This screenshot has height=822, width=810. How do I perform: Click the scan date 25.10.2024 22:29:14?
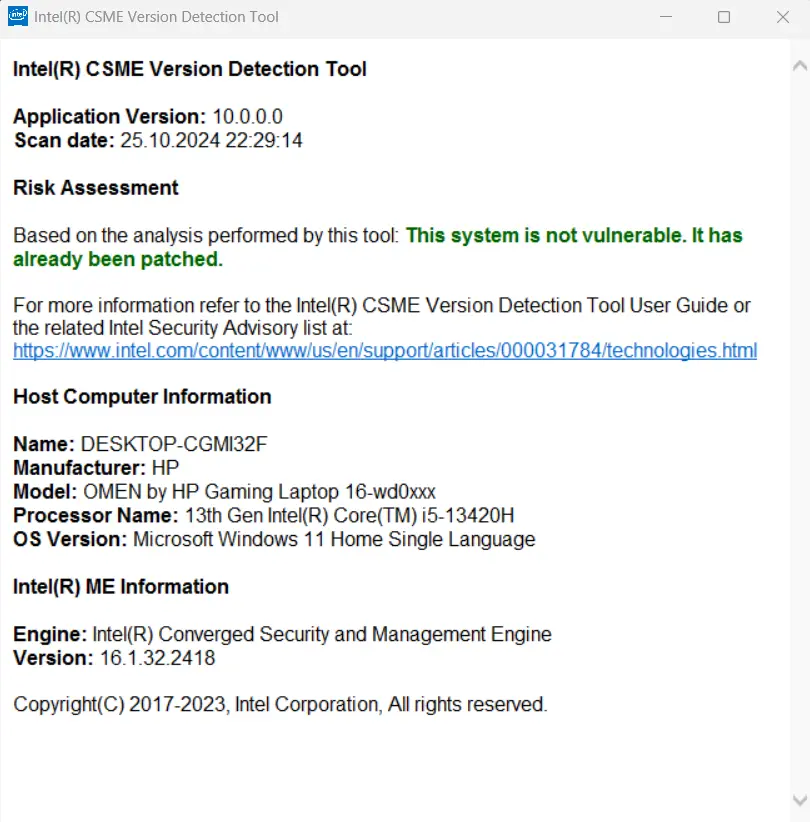coord(211,140)
